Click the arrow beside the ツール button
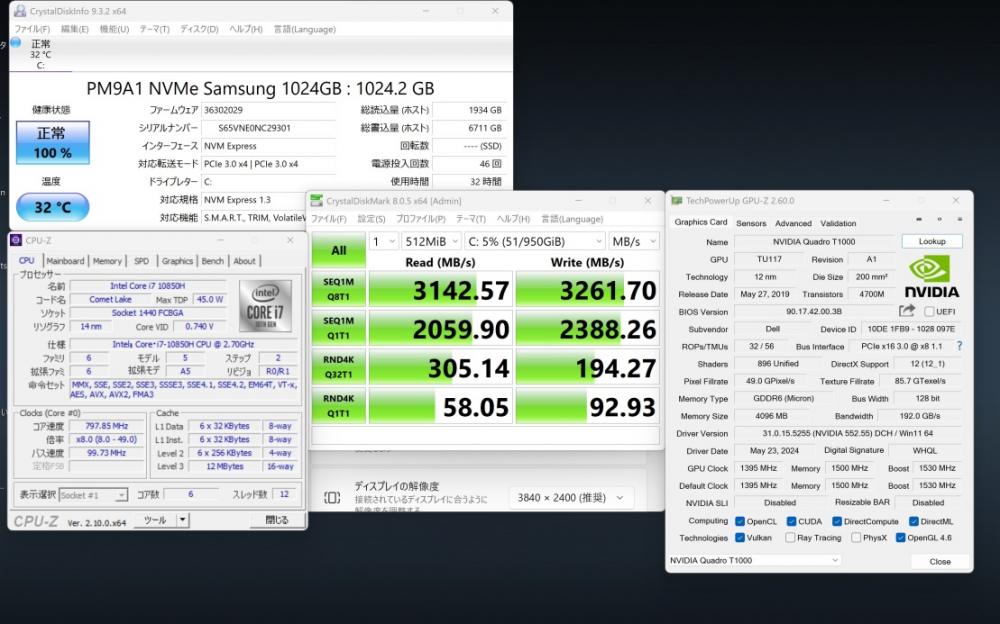1000x624 pixels. tap(182, 520)
